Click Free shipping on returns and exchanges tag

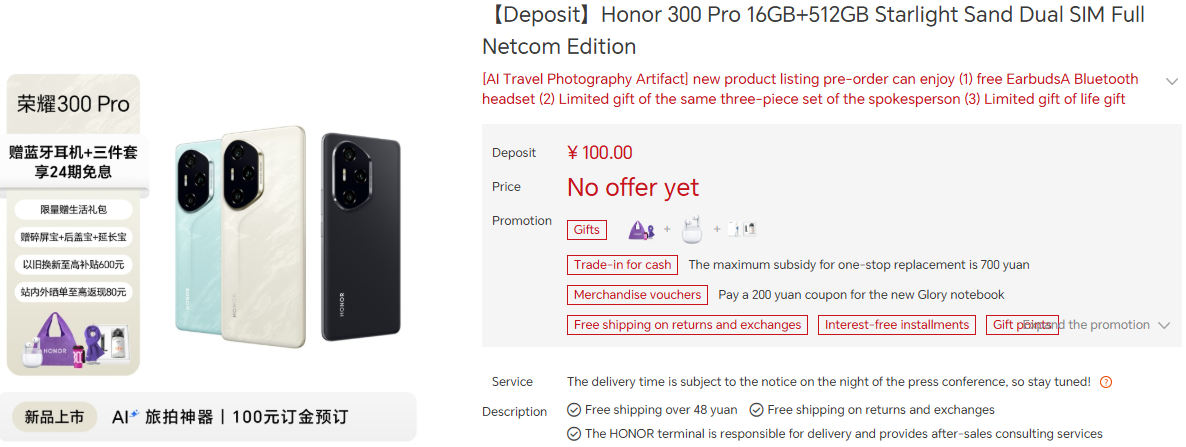click(688, 325)
